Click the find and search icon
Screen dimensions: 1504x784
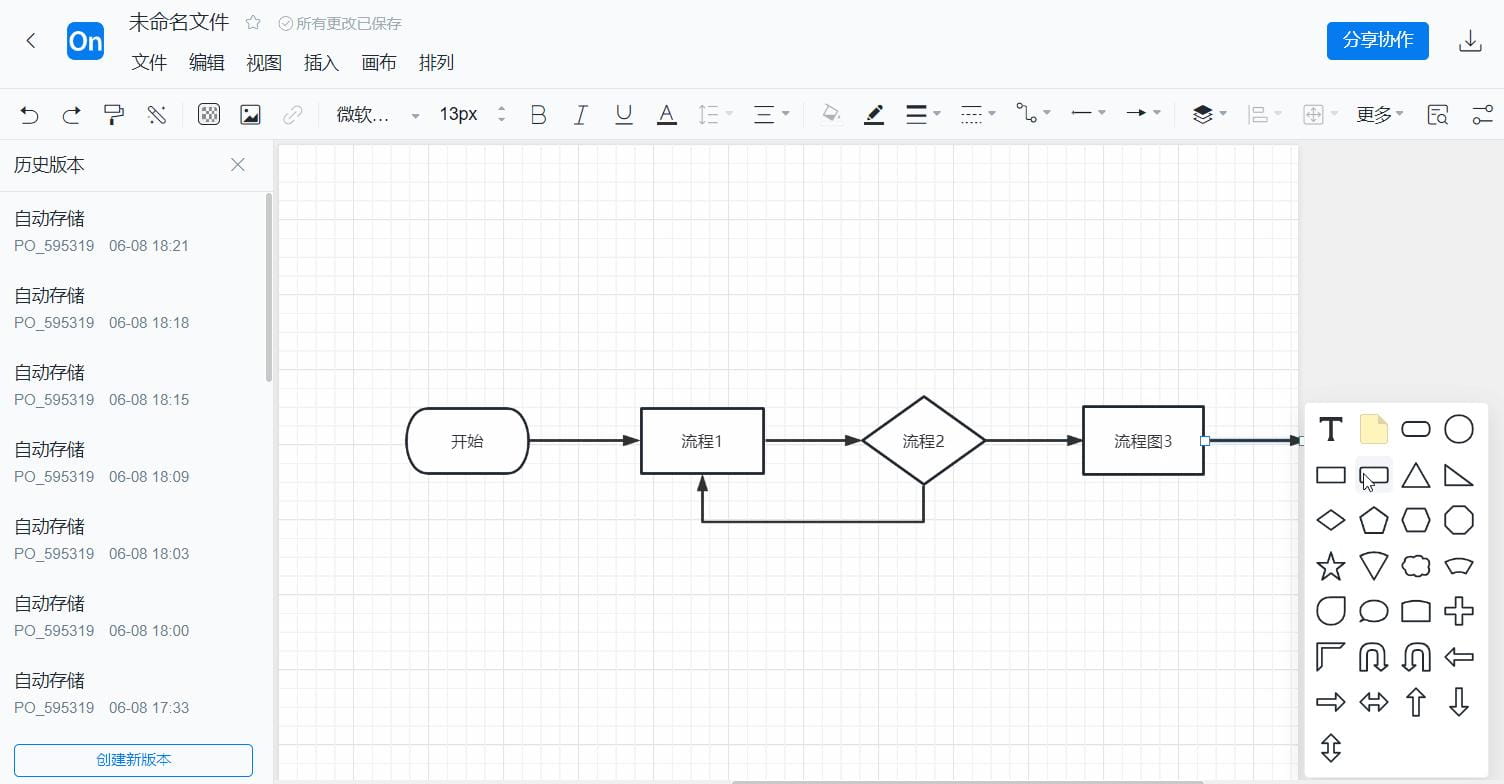coord(1437,114)
